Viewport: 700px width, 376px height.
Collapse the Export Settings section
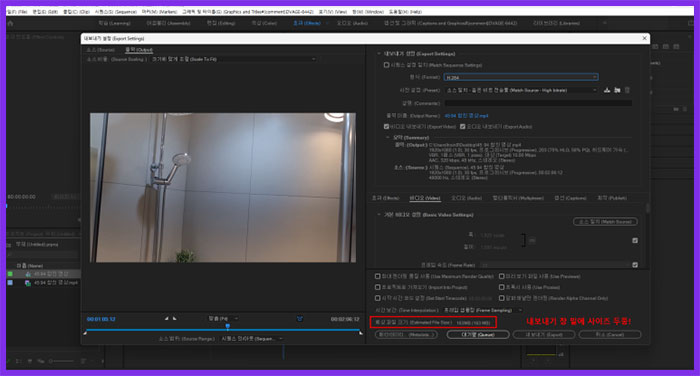click(379, 54)
